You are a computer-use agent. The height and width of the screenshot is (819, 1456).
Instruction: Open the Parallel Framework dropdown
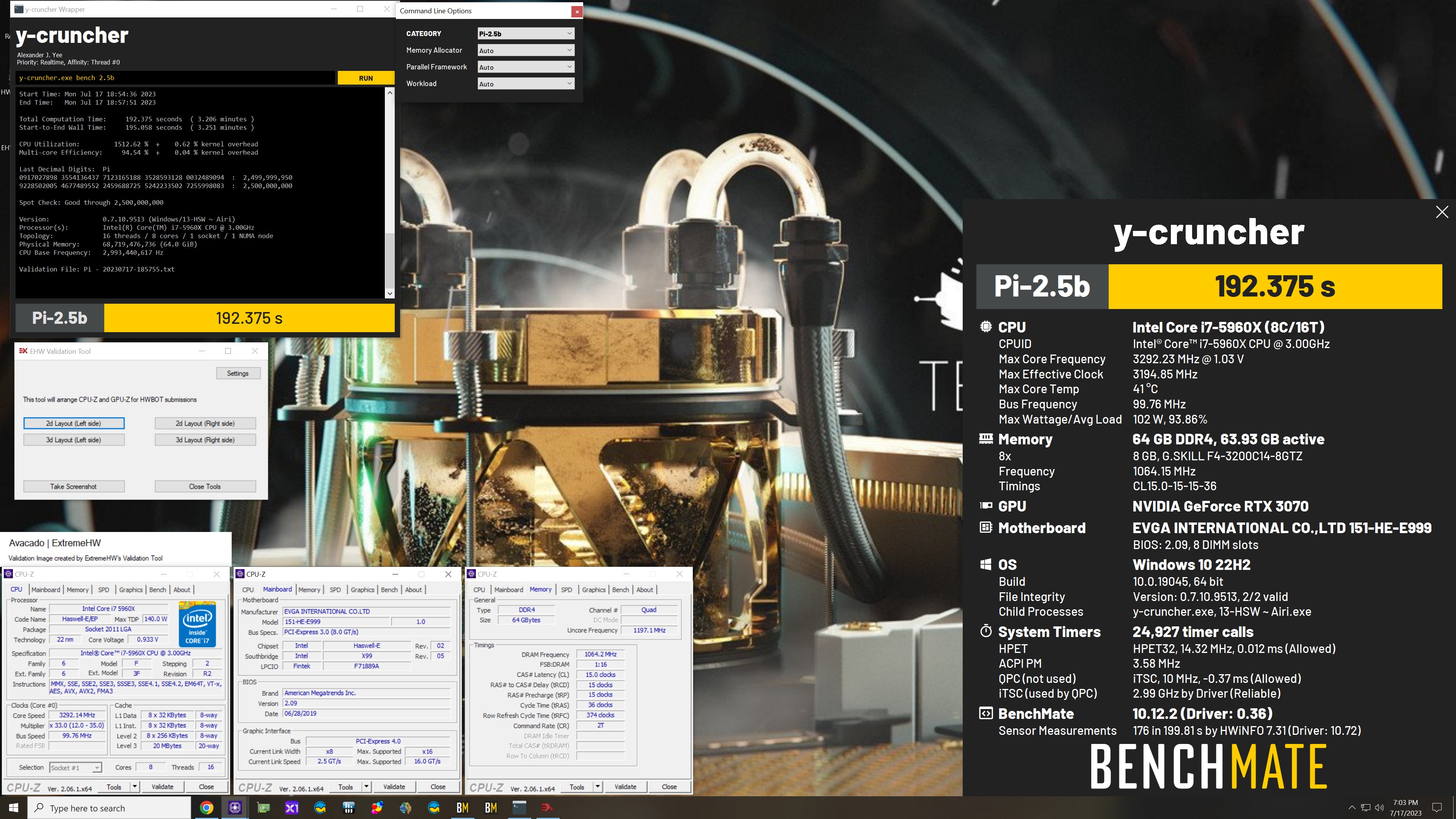(526, 67)
